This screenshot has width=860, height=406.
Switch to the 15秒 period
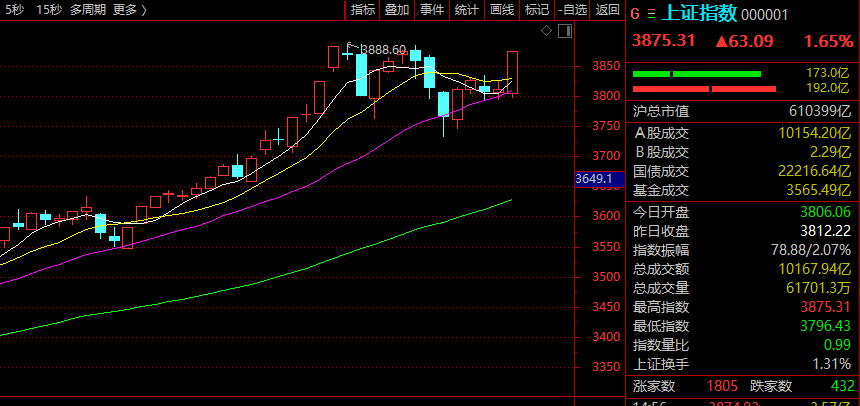tap(48, 10)
